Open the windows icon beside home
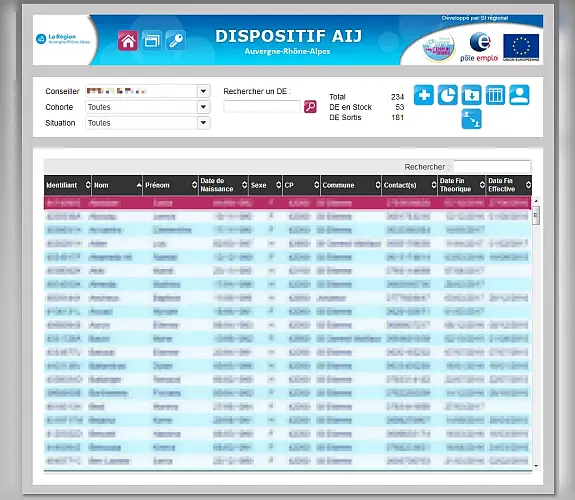Image resolution: width=575 pixels, height=500 pixels. (x=151, y=40)
